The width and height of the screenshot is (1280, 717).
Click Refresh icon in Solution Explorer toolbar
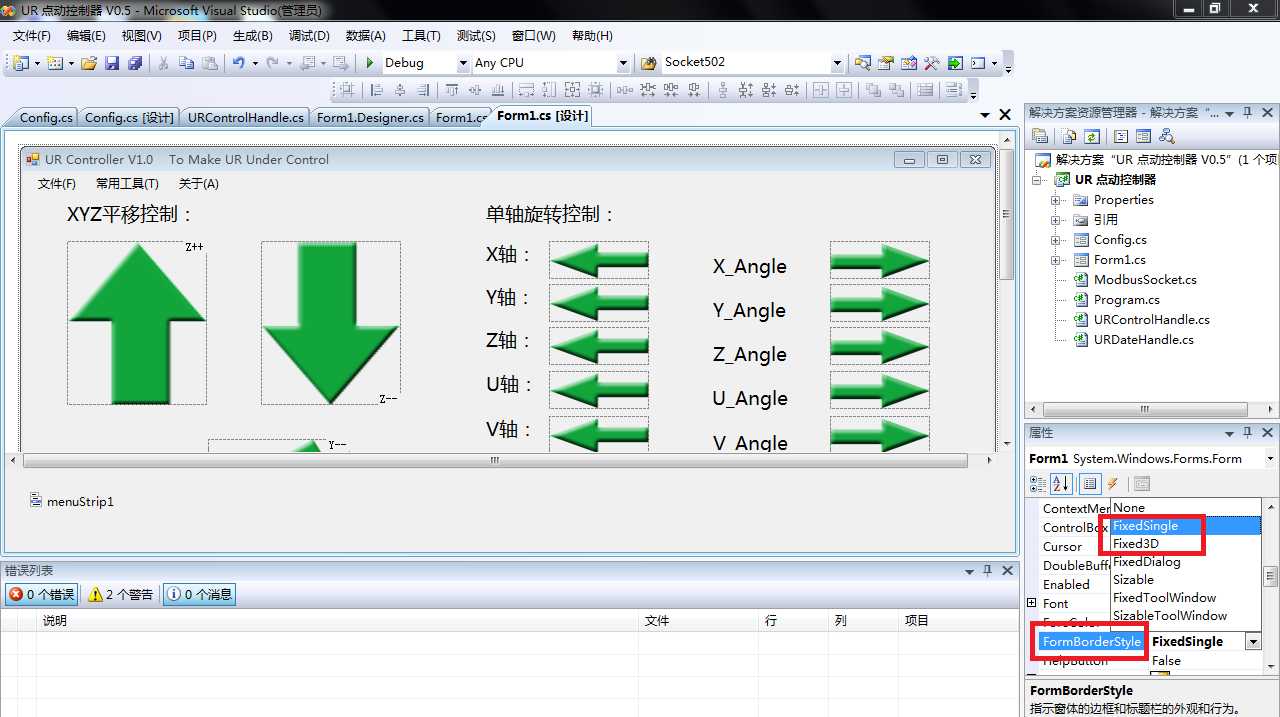(1092, 136)
